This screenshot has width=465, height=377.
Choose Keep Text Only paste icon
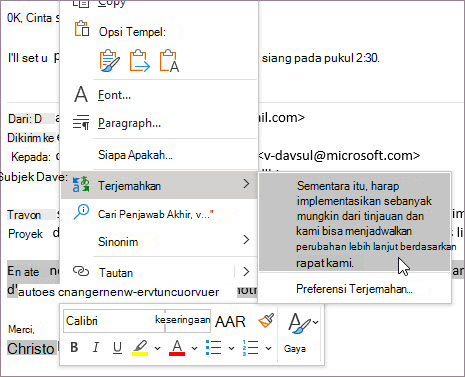pyautogui.click(x=169, y=61)
